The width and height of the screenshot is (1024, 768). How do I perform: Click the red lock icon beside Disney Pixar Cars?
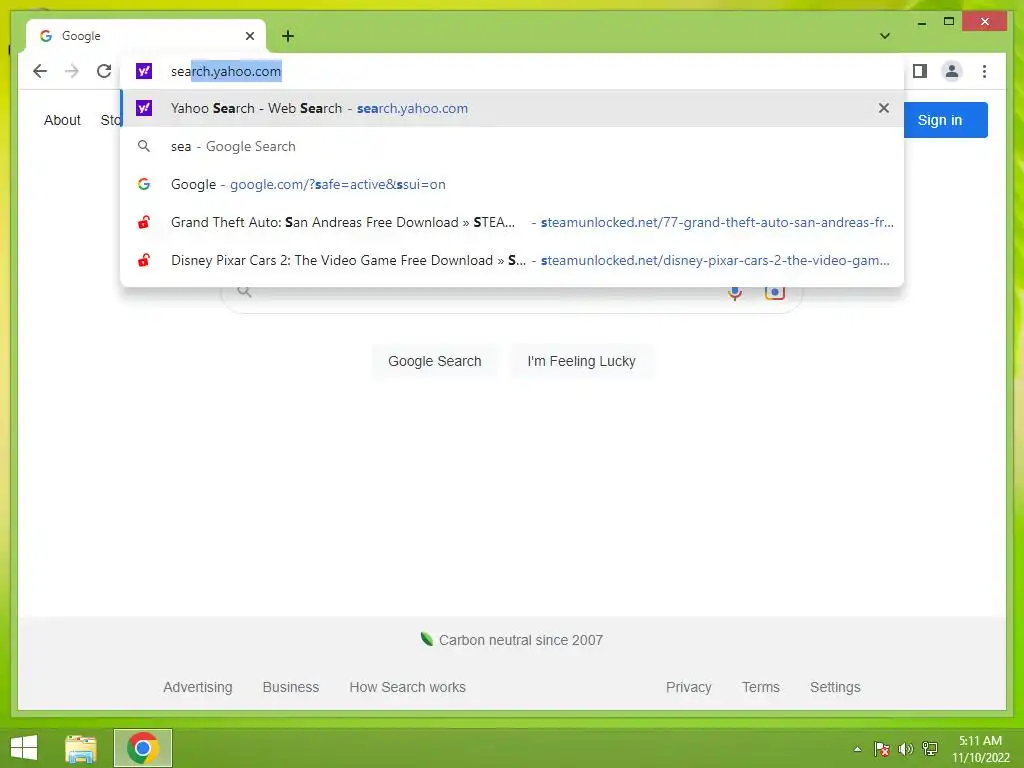(144, 260)
